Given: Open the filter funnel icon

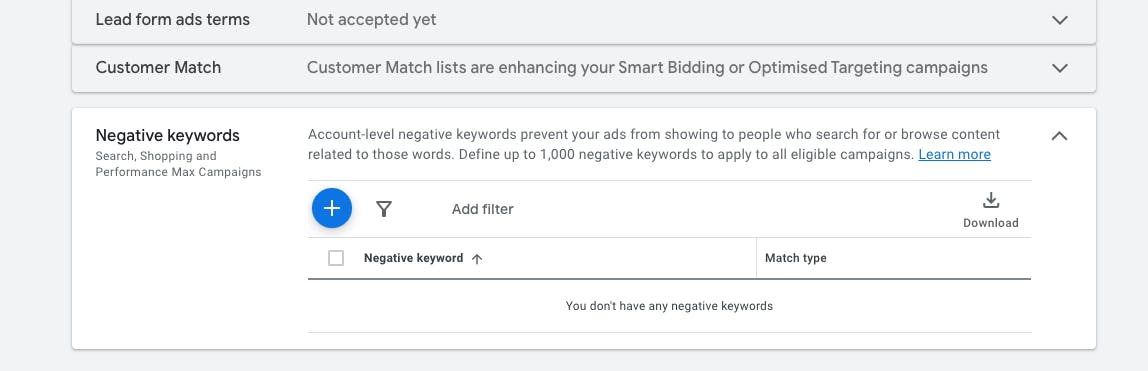Looking at the screenshot, I should [384, 209].
